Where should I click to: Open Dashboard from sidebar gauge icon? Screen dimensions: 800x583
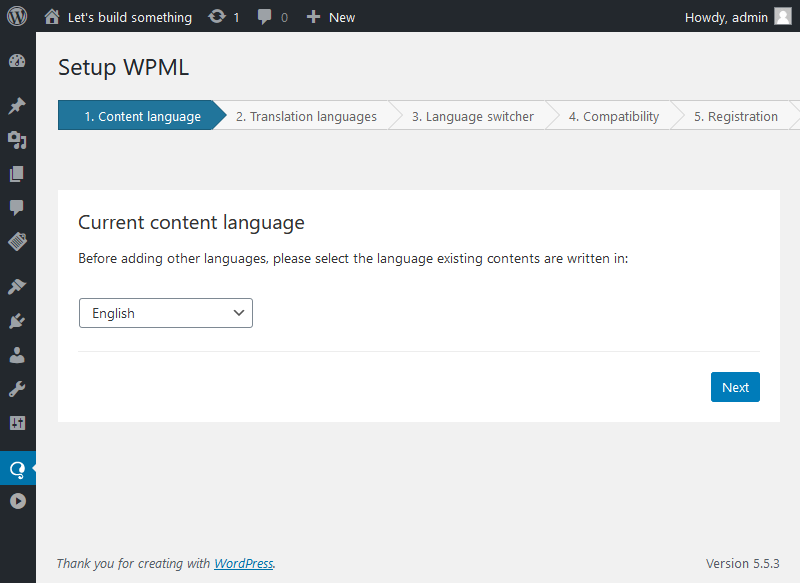pyautogui.click(x=17, y=61)
